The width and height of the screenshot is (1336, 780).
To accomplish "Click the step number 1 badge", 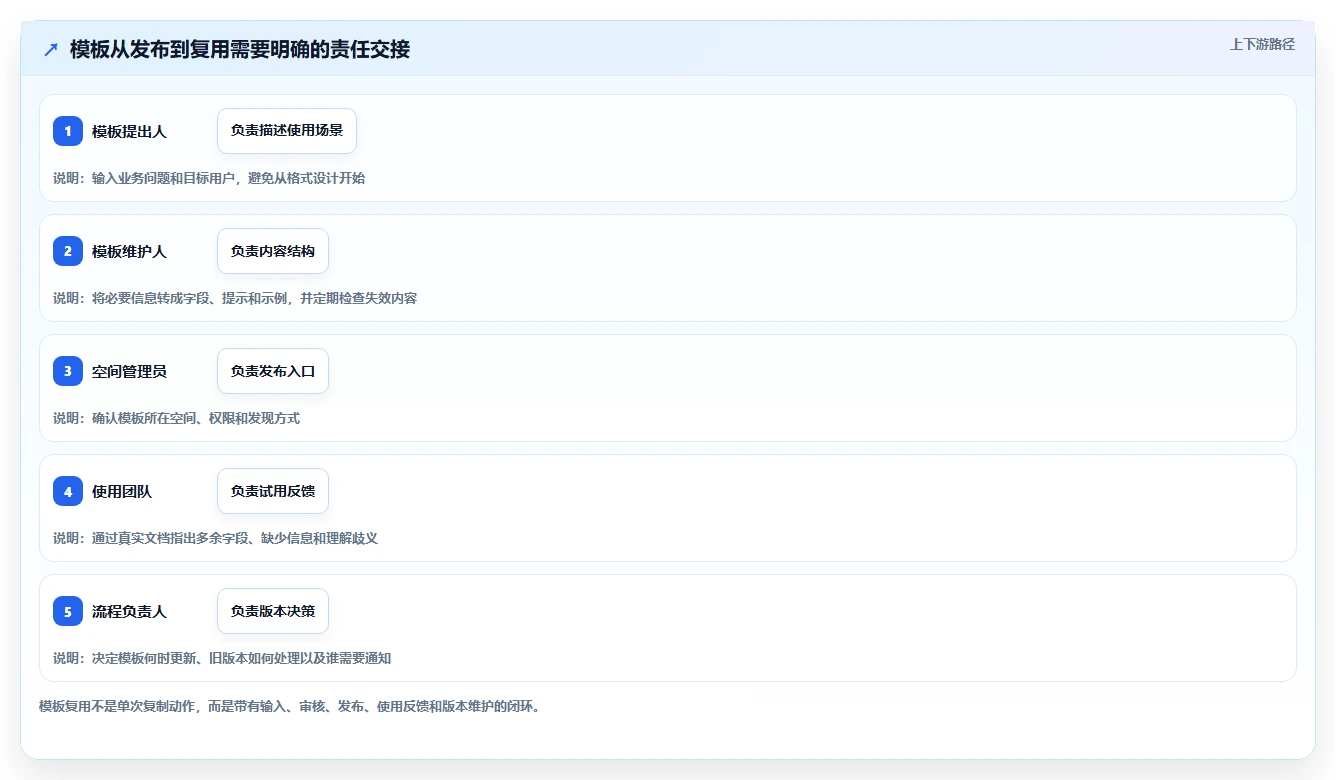I will pyautogui.click(x=68, y=131).
